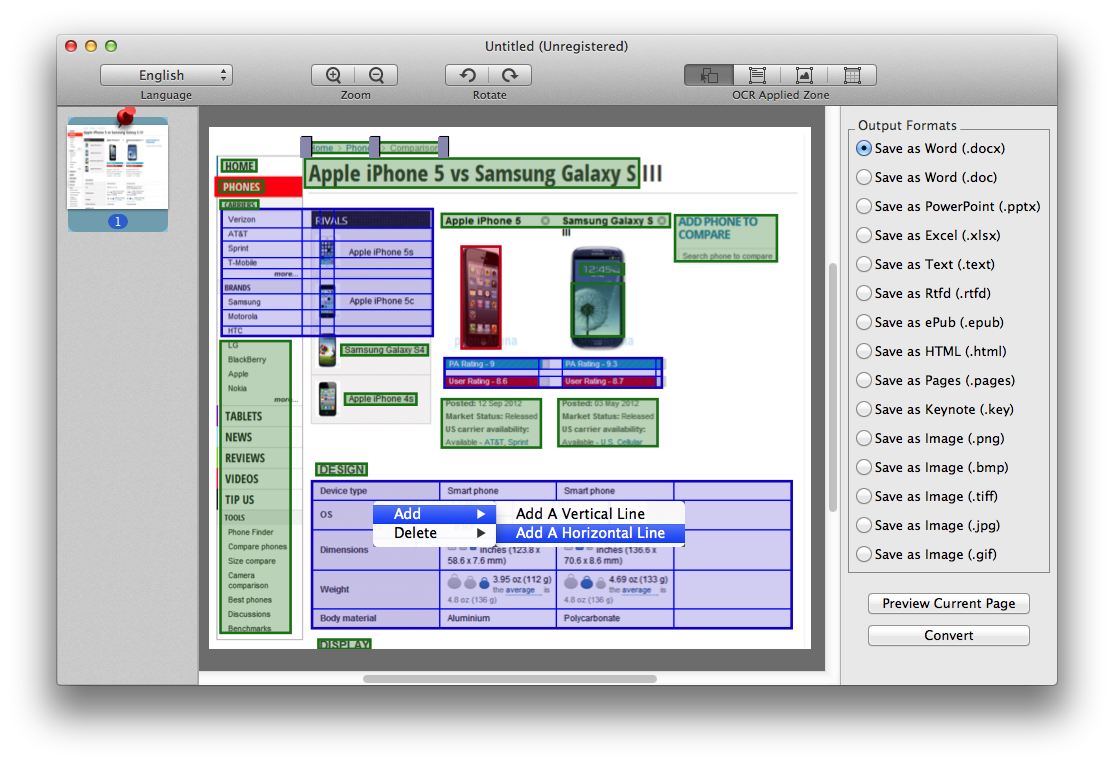Click the Preview Current Page button

pos(948,603)
